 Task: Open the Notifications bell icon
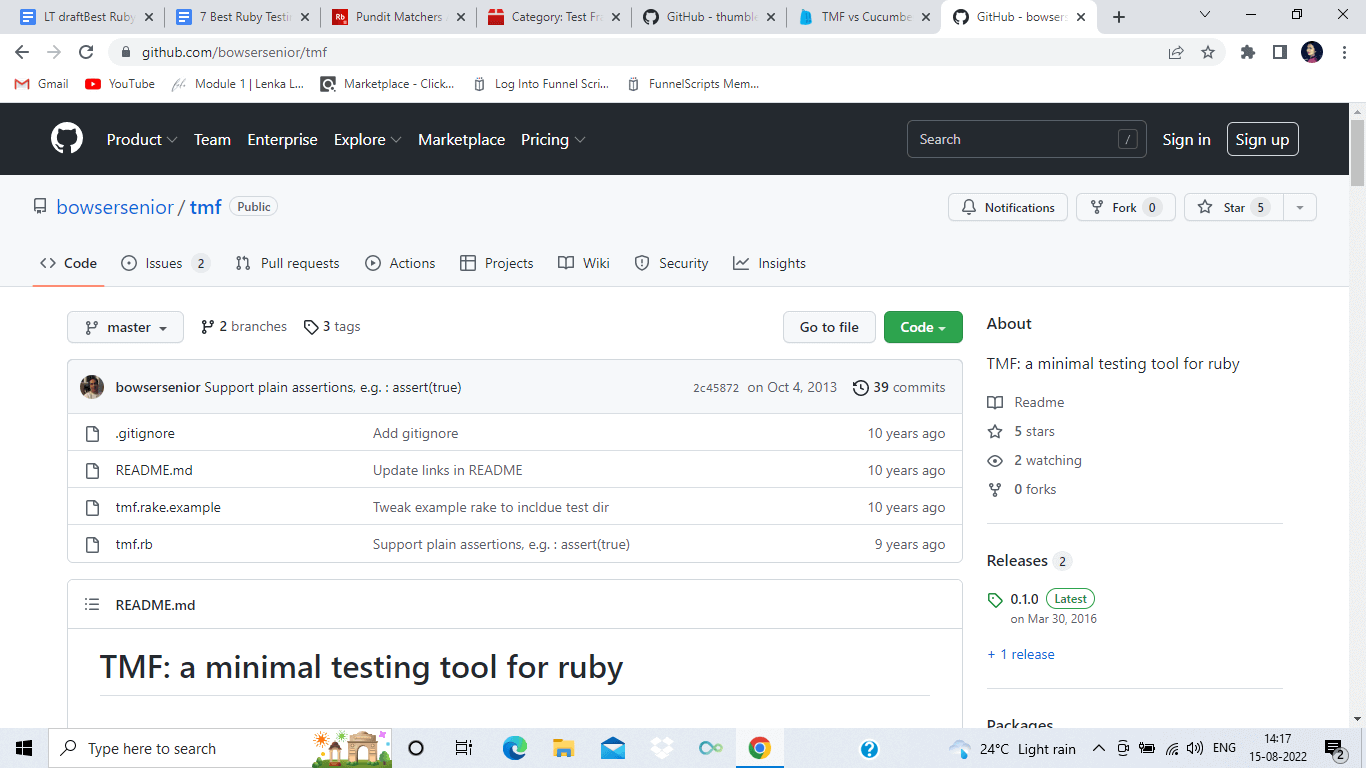pos(969,207)
